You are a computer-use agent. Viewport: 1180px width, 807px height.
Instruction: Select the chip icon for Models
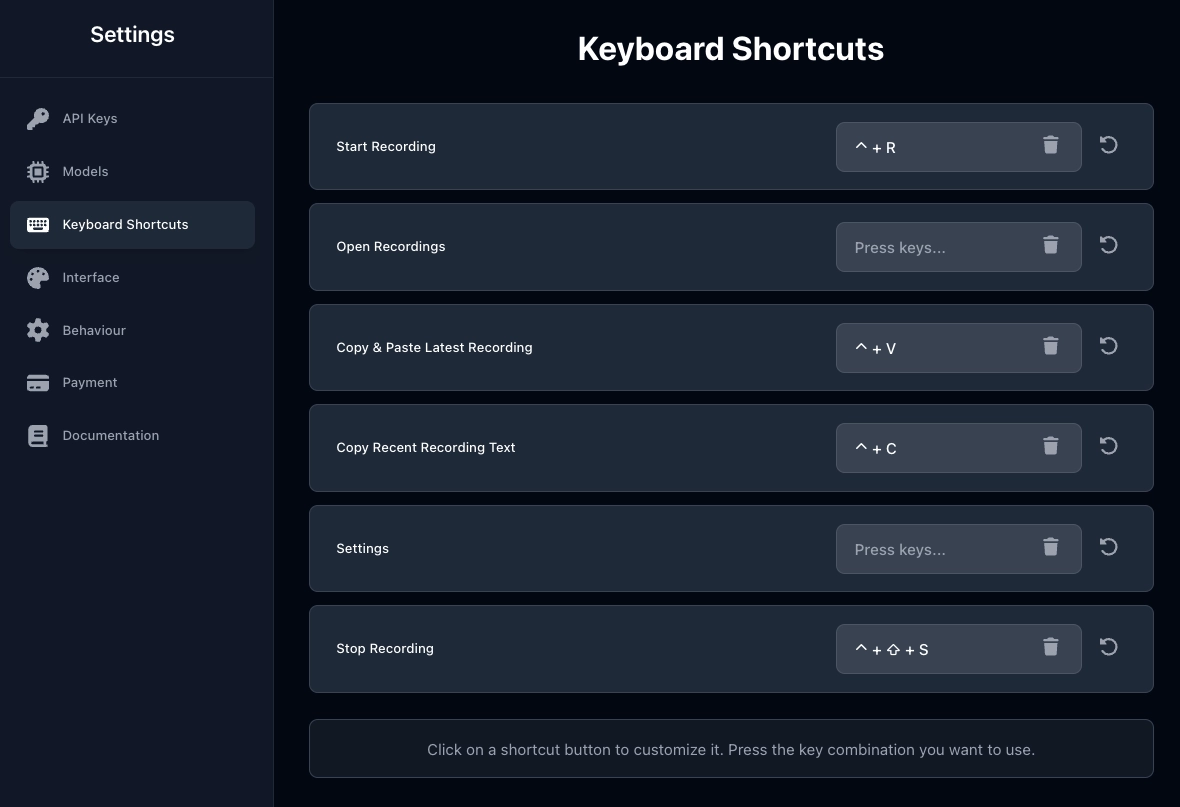(x=38, y=171)
